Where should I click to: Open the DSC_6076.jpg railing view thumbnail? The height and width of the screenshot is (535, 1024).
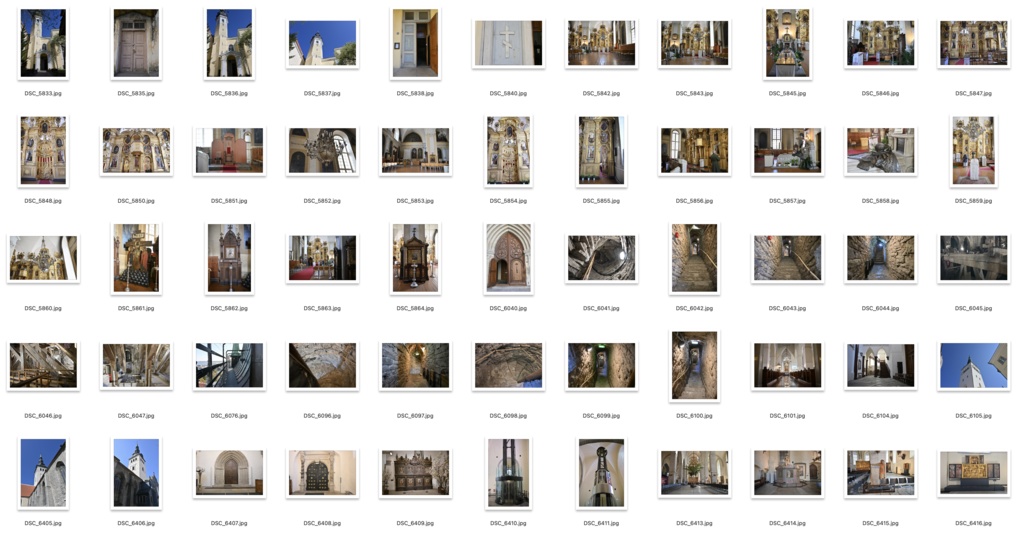tap(229, 365)
